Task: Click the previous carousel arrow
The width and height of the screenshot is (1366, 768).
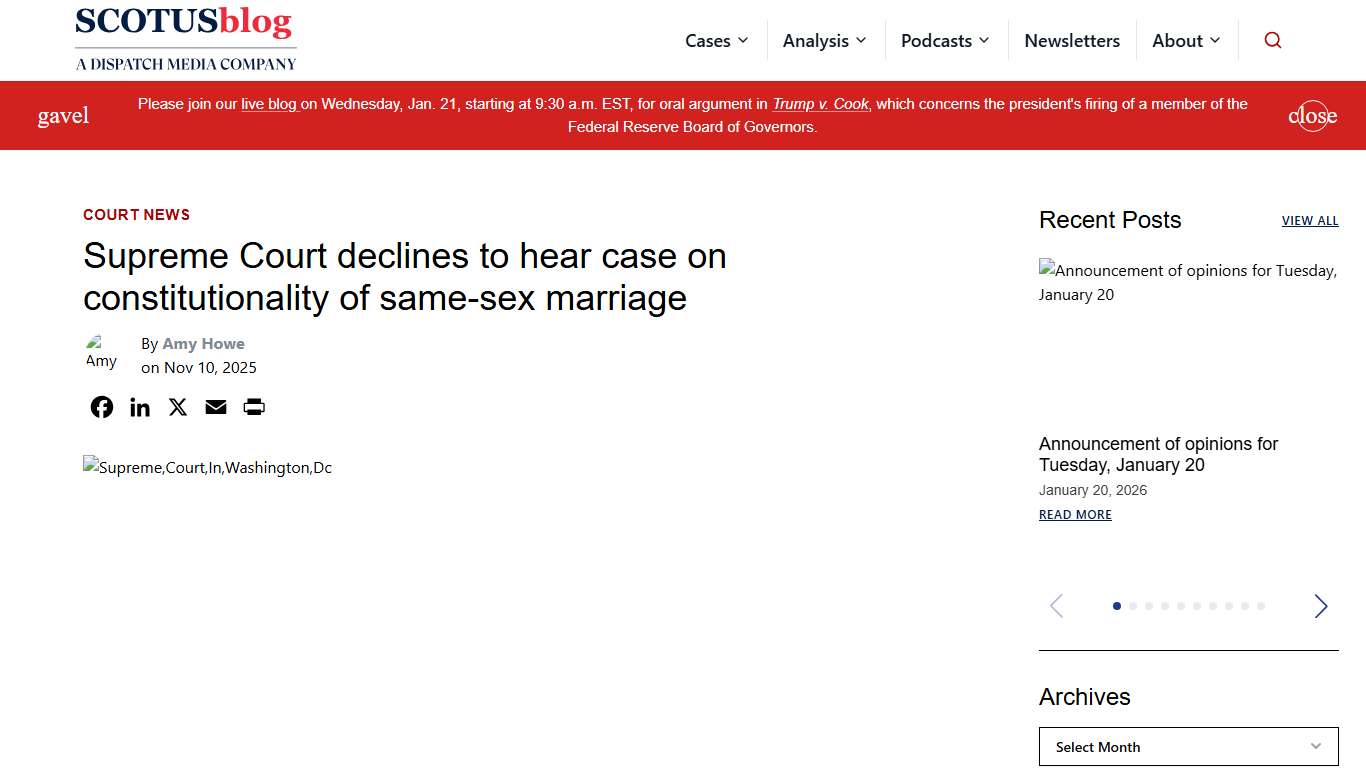Action: pos(1056,606)
